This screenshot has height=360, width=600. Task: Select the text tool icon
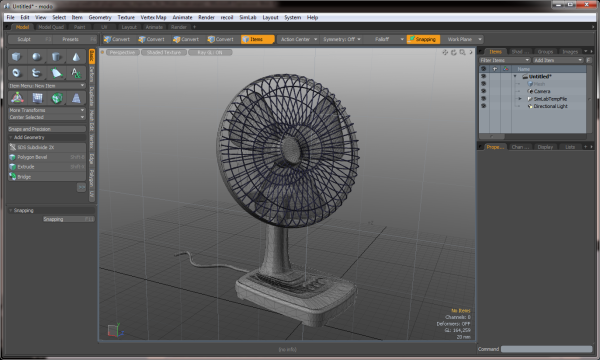coord(76,73)
